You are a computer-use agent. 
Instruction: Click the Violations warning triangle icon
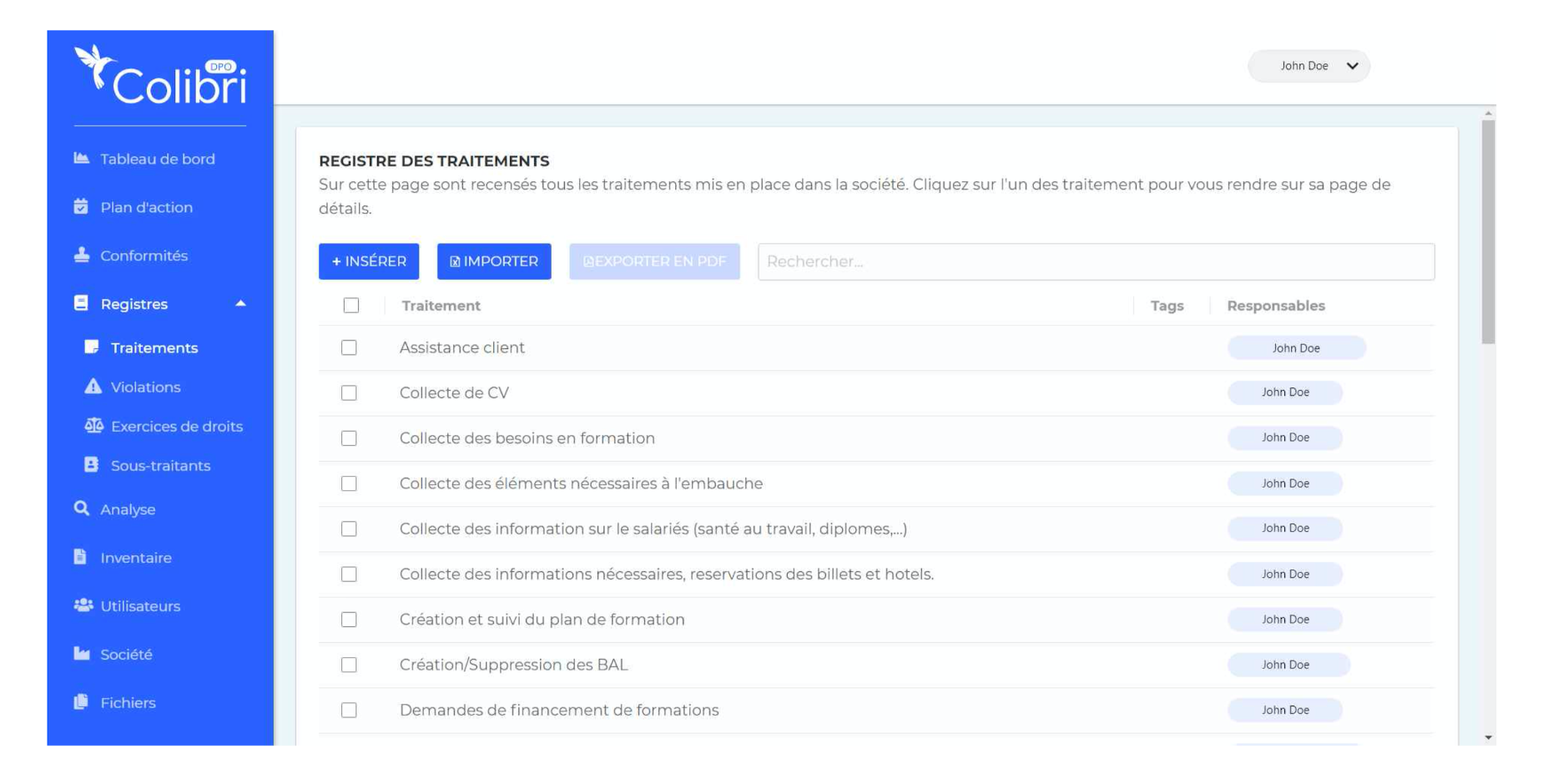tap(93, 386)
